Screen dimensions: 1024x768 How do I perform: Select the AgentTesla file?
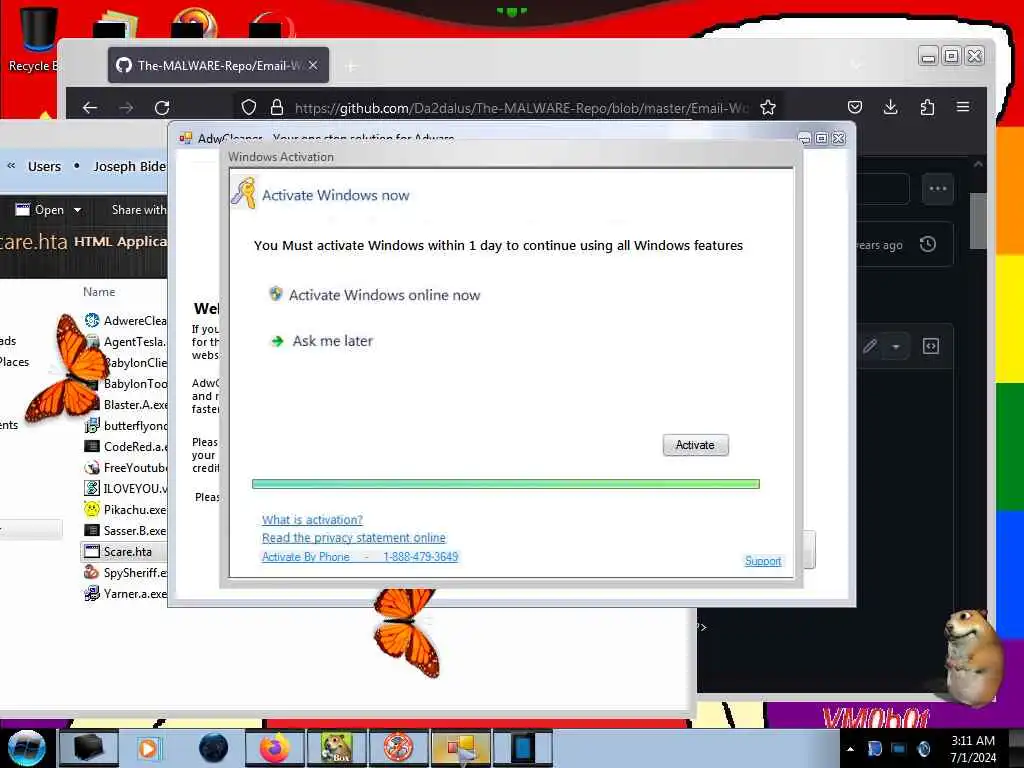coord(125,342)
